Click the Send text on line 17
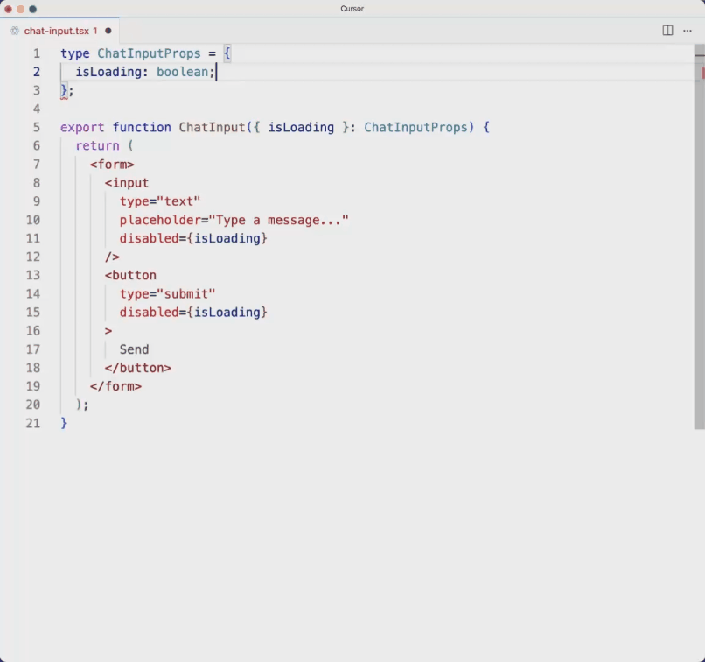This screenshot has height=662, width=705. (x=134, y=349)
